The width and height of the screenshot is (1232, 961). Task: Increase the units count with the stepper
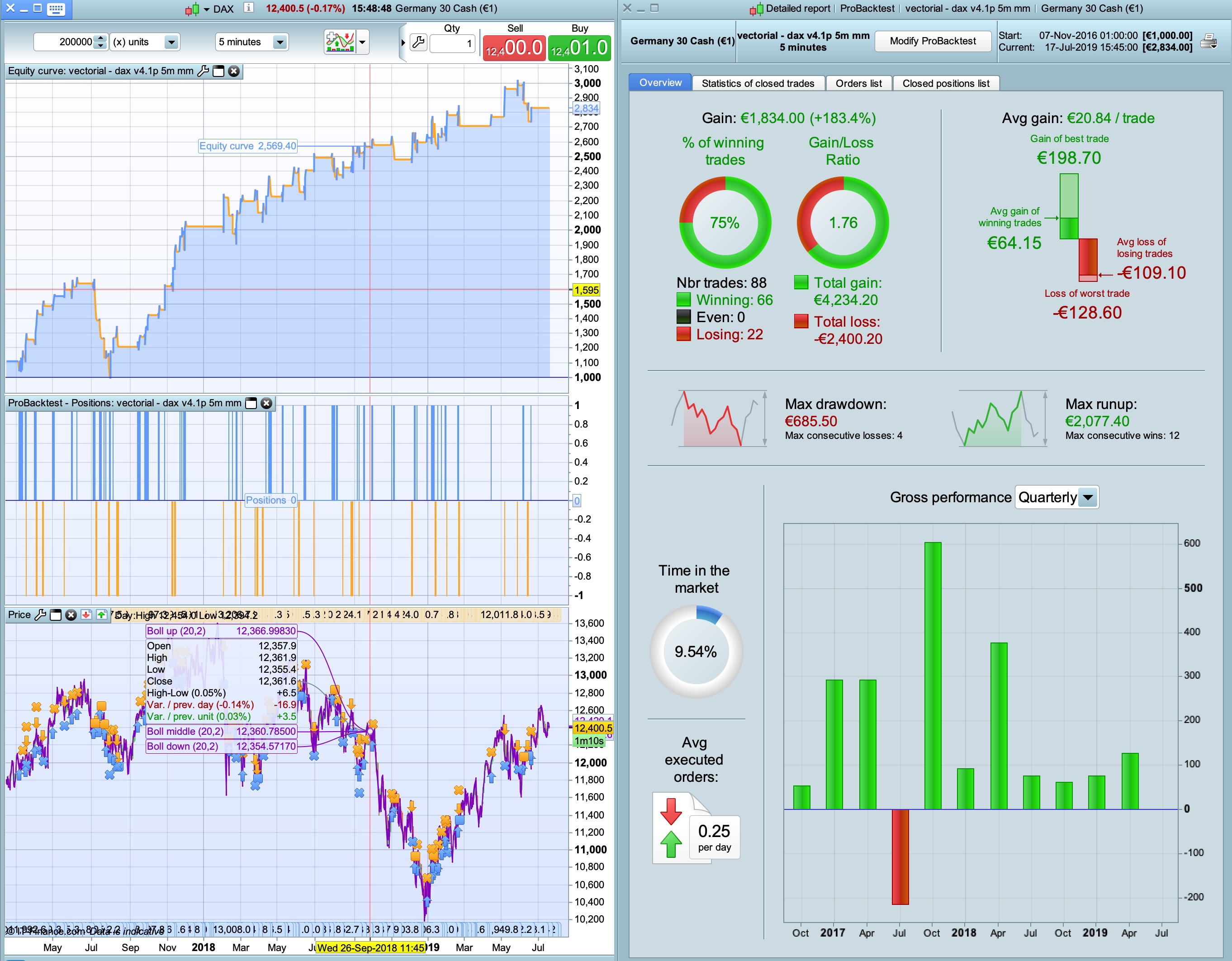coord(100,38)
